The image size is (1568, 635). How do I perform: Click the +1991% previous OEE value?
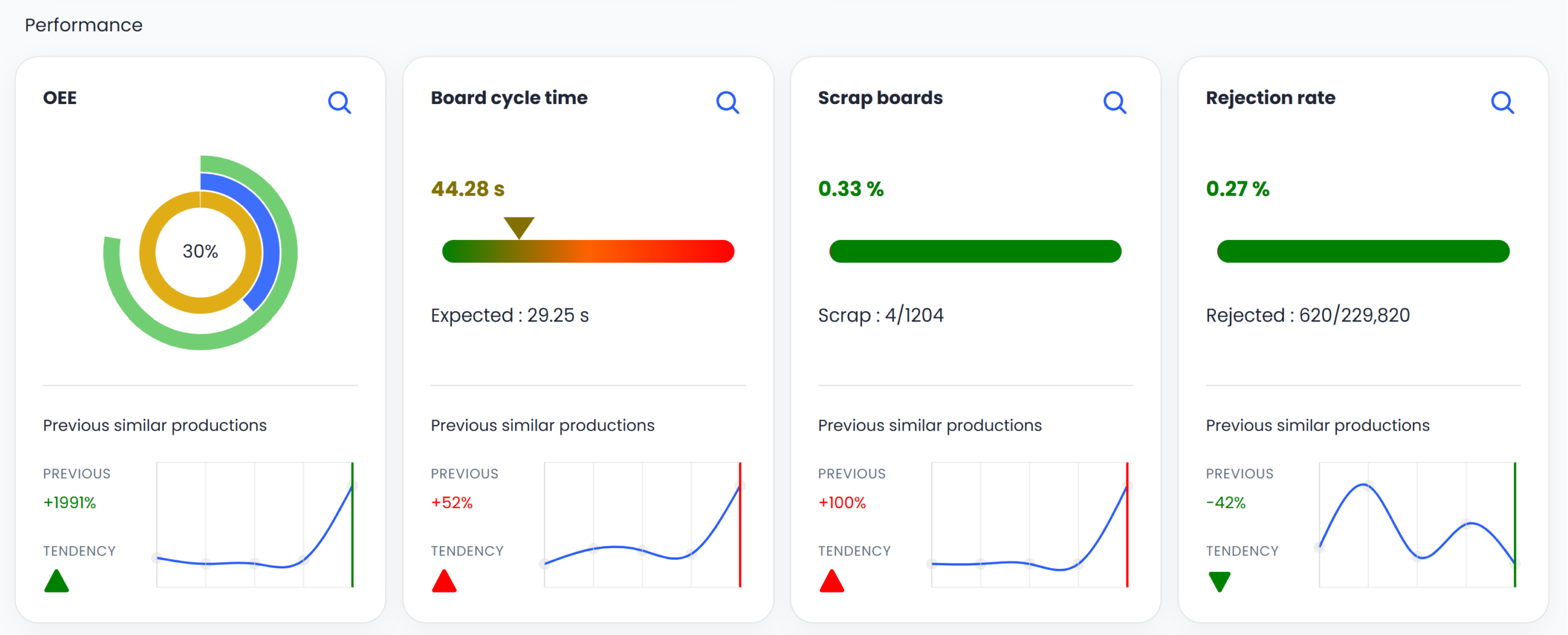coord(70,503)
